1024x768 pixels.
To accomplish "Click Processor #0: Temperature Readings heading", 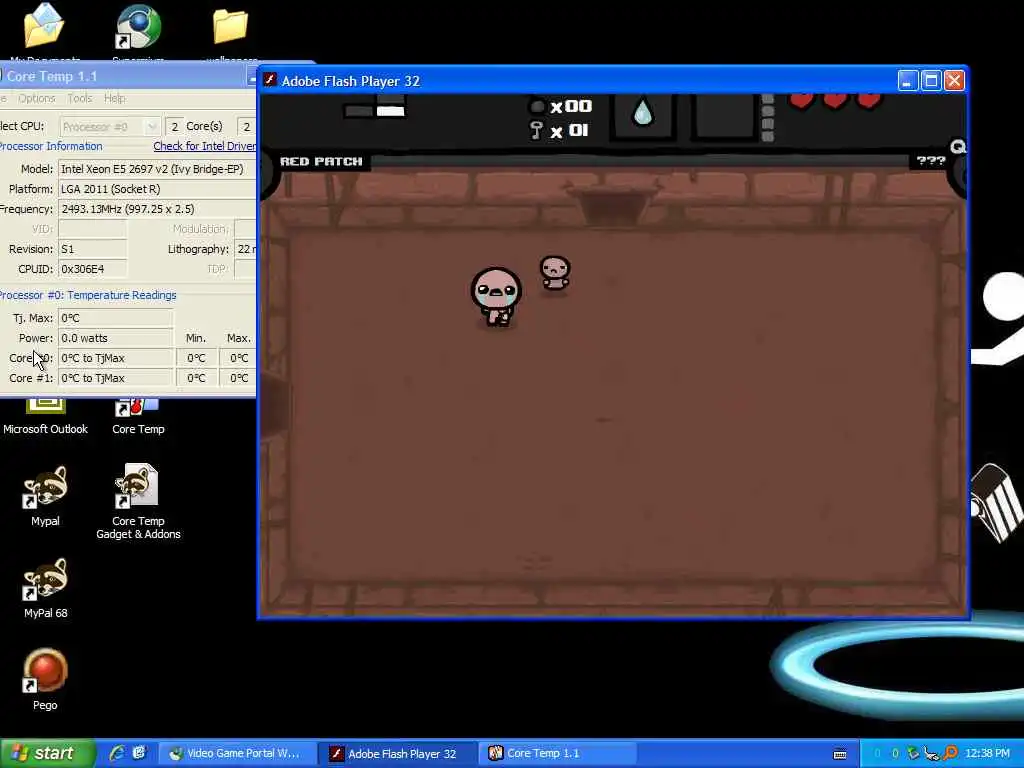I will tap(88, 295).
